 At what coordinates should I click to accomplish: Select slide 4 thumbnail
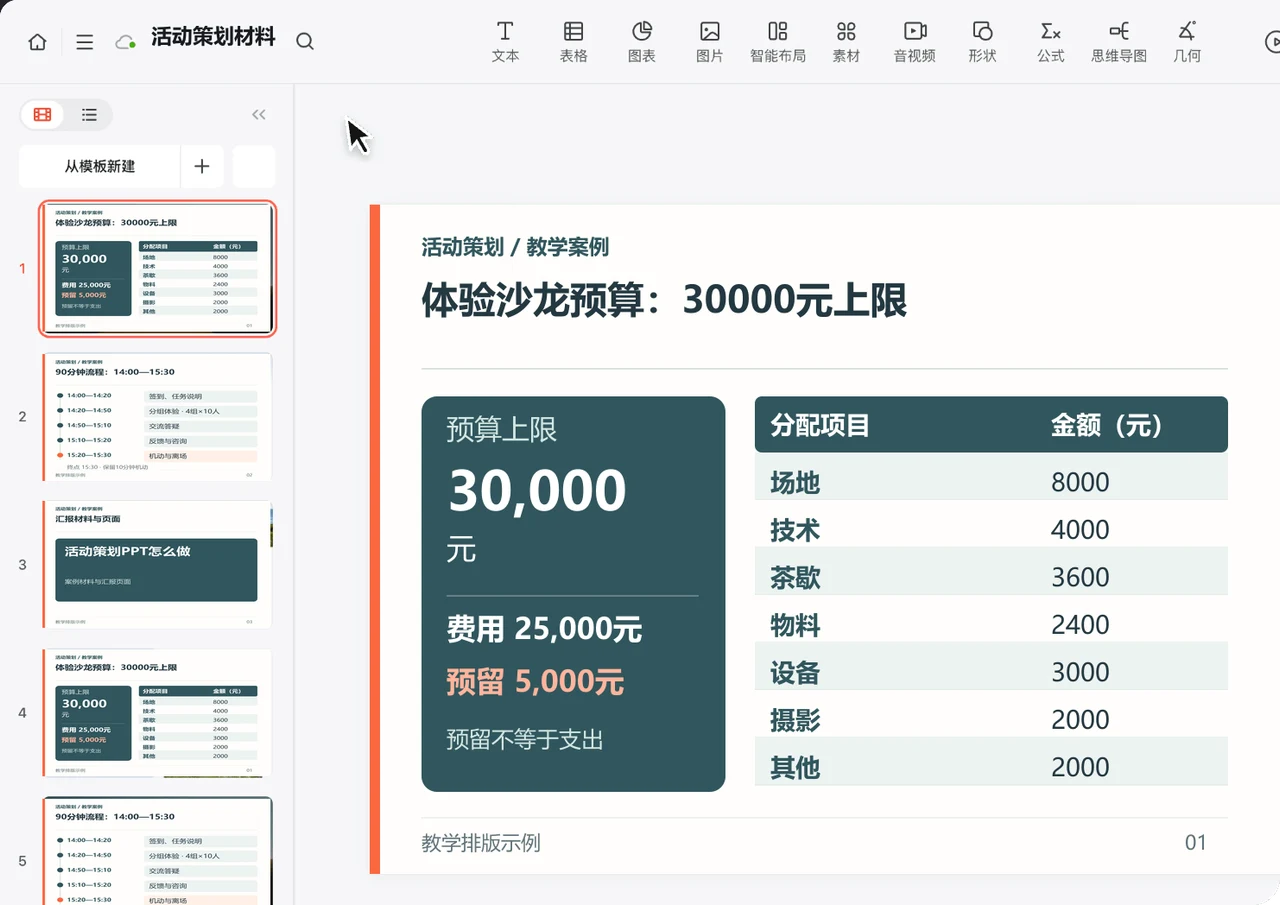(158, 713)
